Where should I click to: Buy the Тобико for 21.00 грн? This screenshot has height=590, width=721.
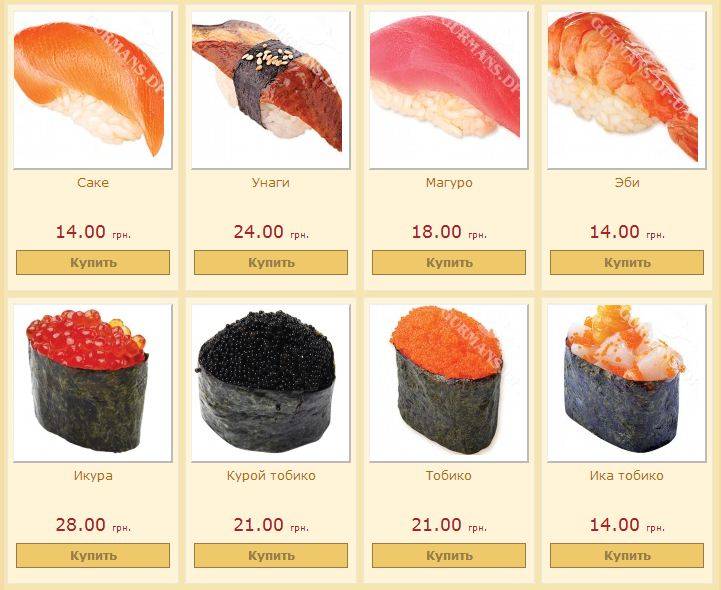[x=449, y=556]
